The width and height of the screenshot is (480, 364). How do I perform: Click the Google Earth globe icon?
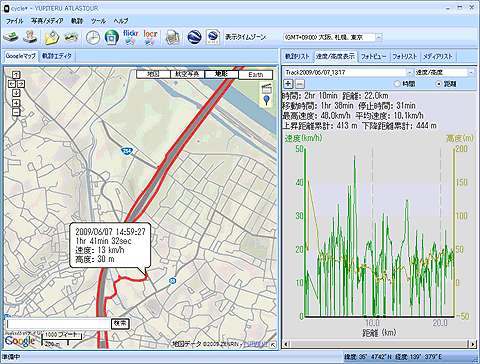pyautogui.click(x=194, y=37)
